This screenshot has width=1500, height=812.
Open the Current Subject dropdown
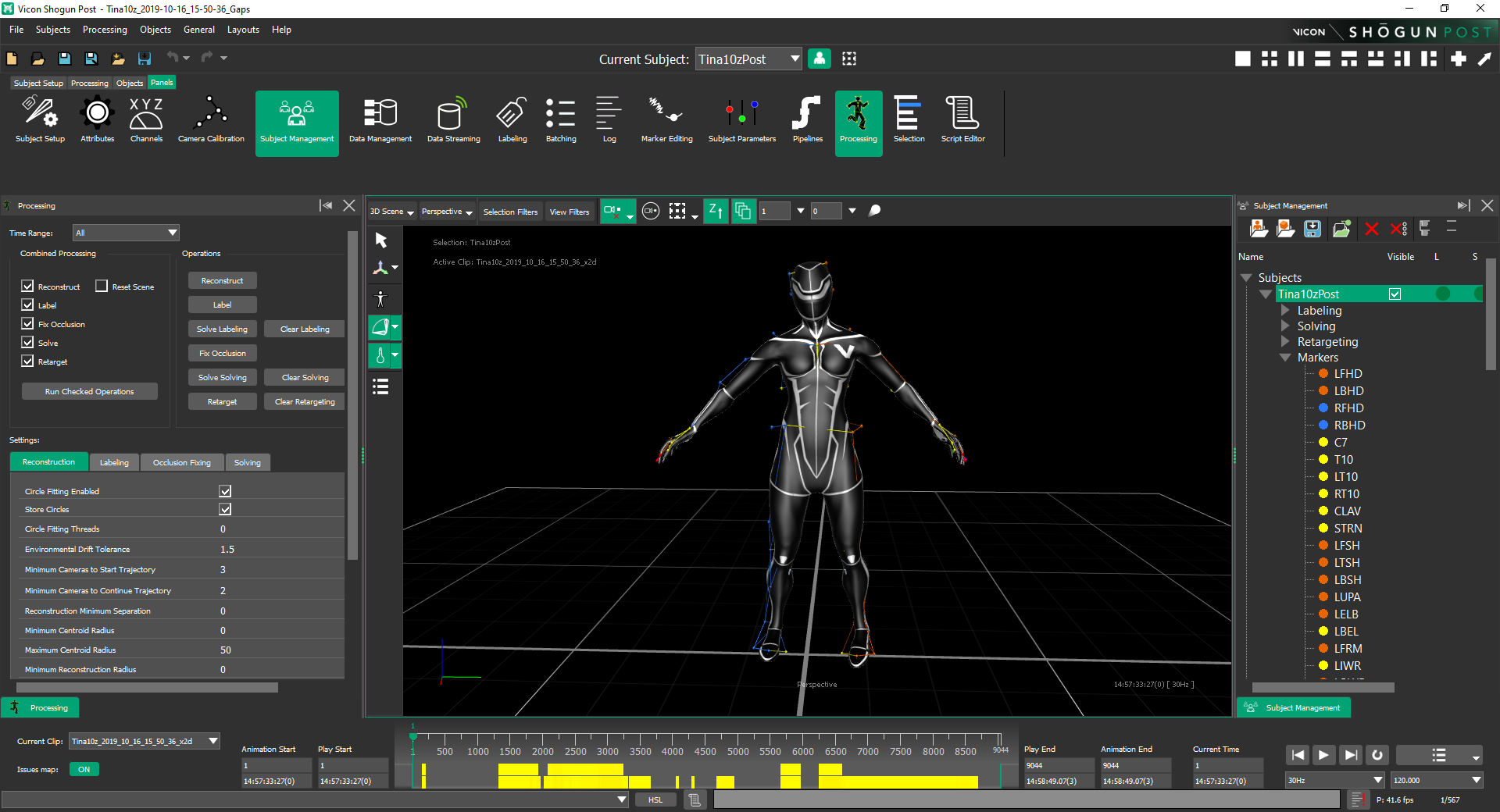tap(748, 59)
